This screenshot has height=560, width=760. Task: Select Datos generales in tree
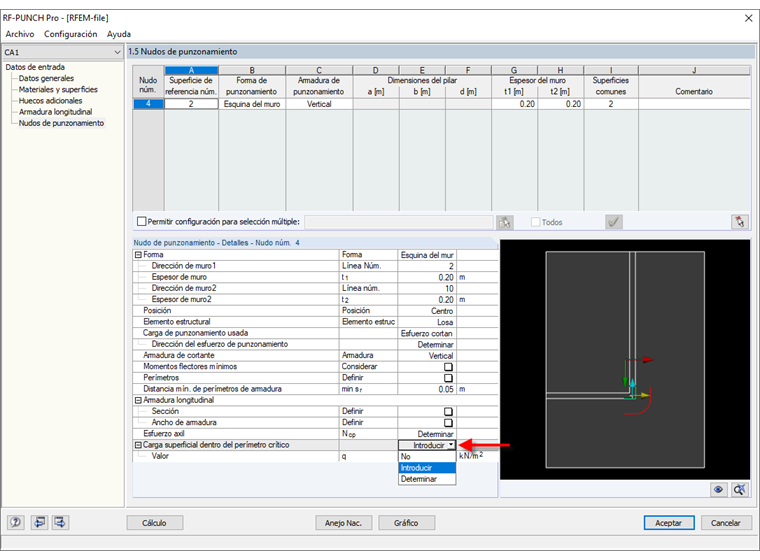click(46, 78)
